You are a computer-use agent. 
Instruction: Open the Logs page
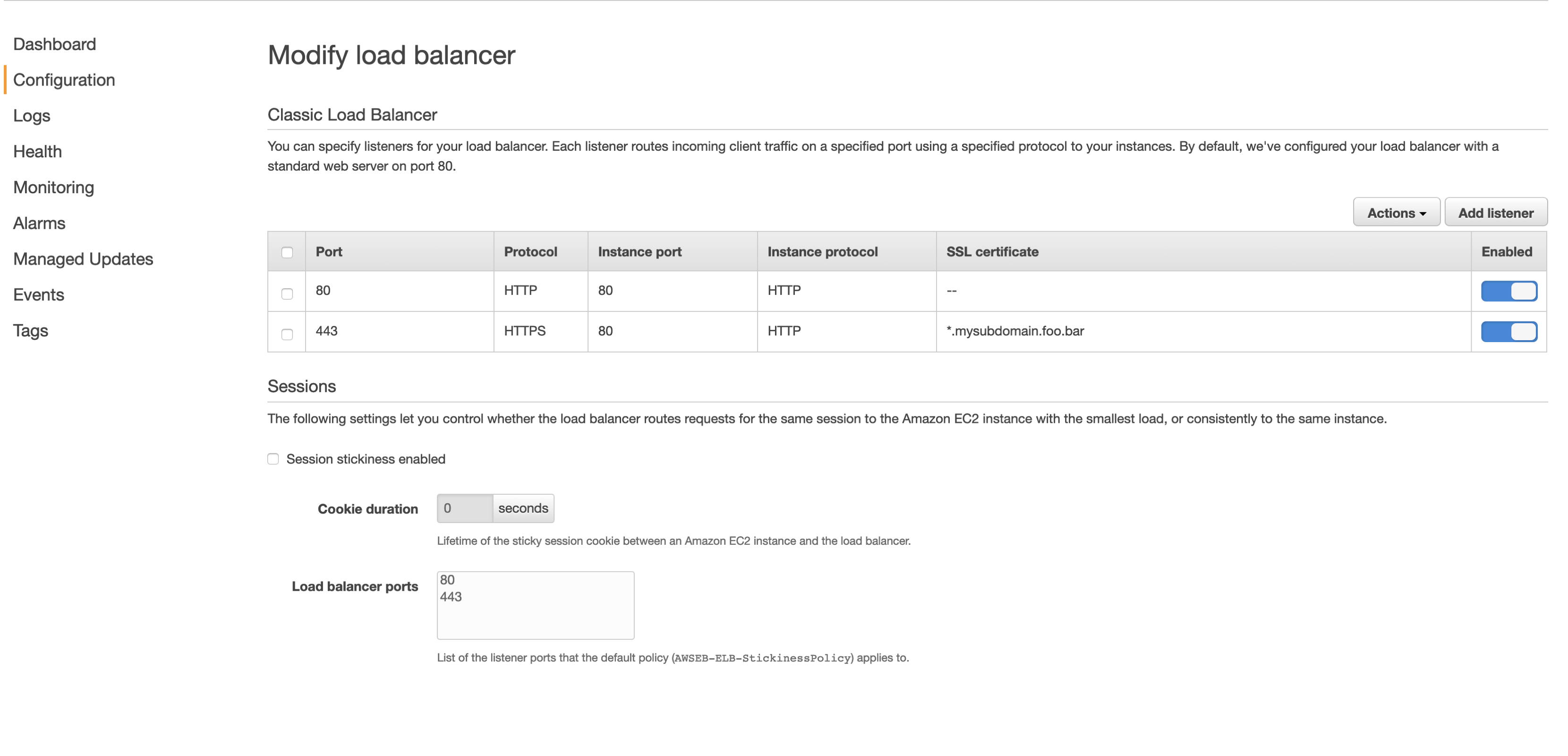(x=32, y=116)
